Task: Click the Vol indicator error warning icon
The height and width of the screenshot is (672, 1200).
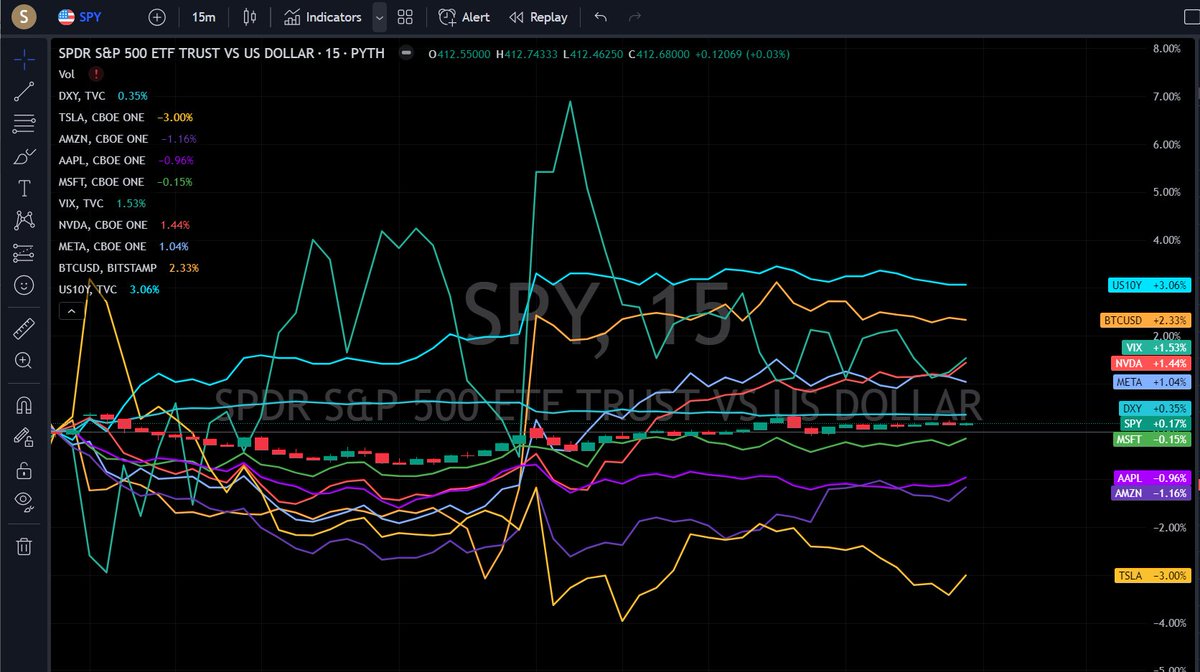Action: pyautogui.click(x=95, y=74)
